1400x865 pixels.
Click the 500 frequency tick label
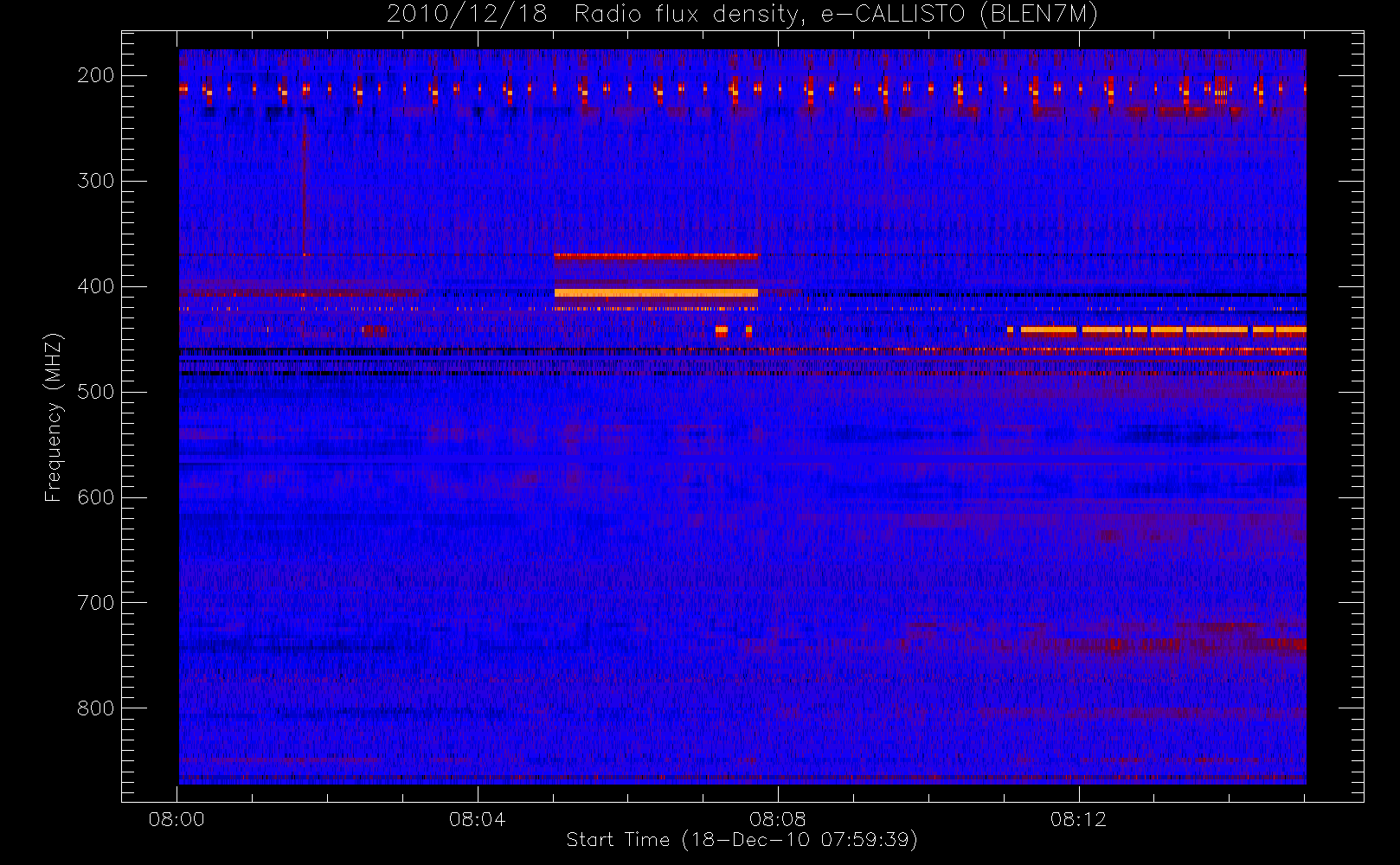pos(96,392)
